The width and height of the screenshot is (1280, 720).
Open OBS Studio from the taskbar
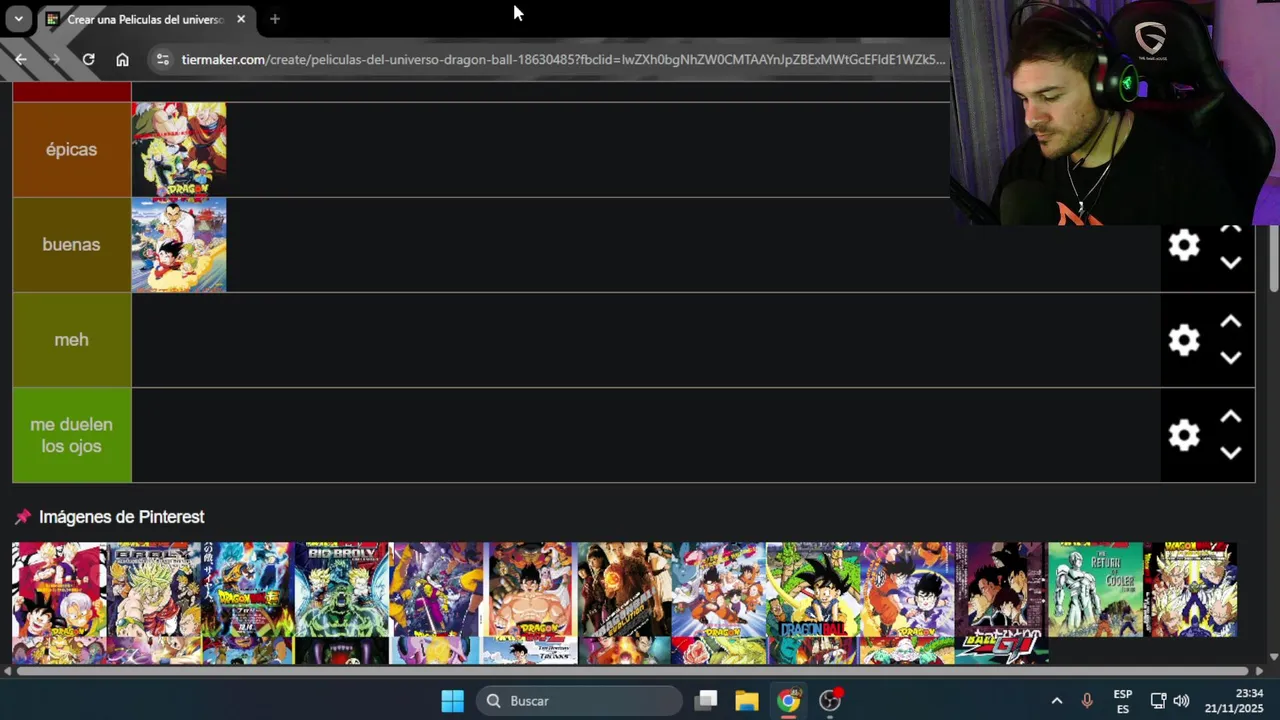point(830,701)
